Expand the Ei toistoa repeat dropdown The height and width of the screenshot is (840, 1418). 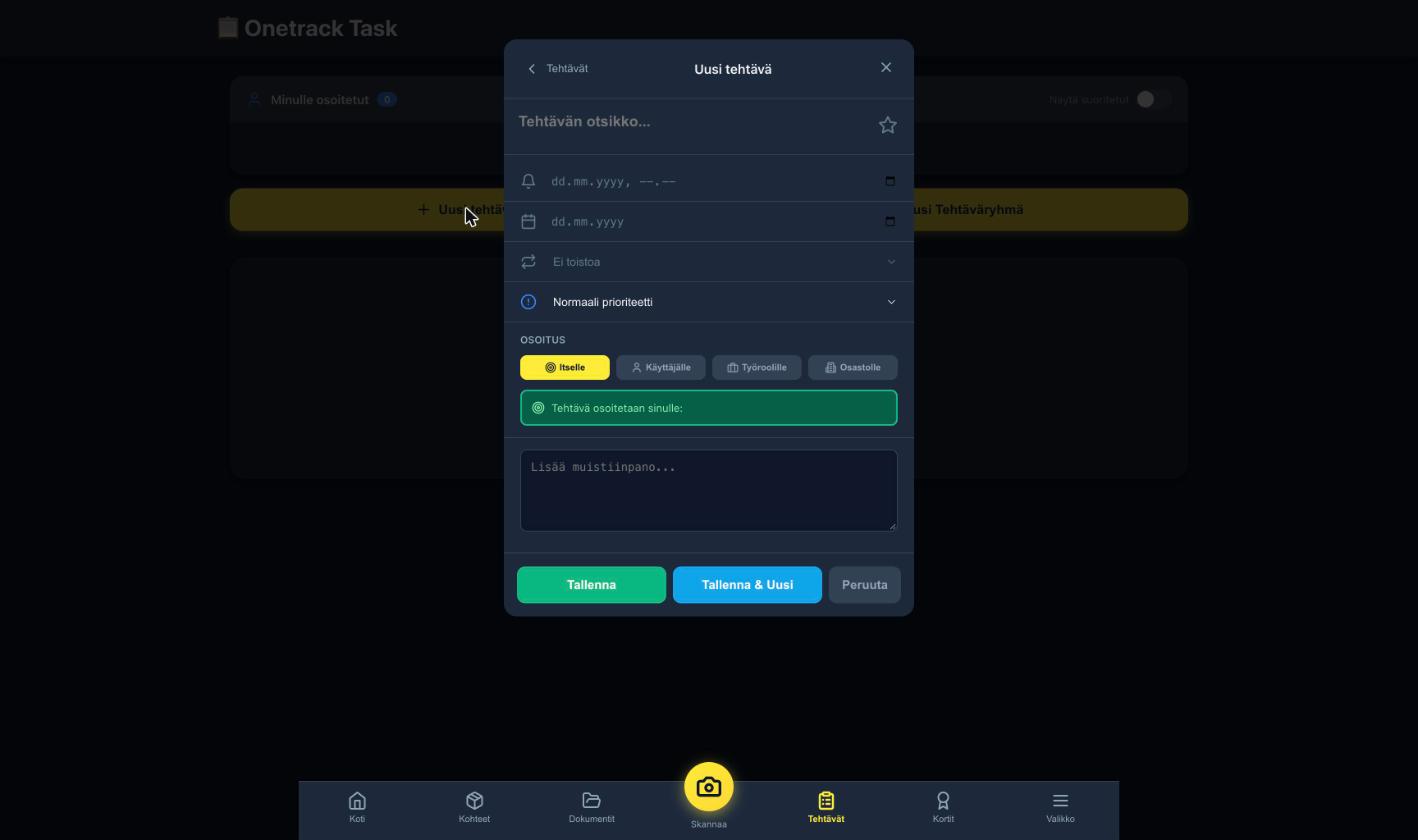[x=709, y=262]
